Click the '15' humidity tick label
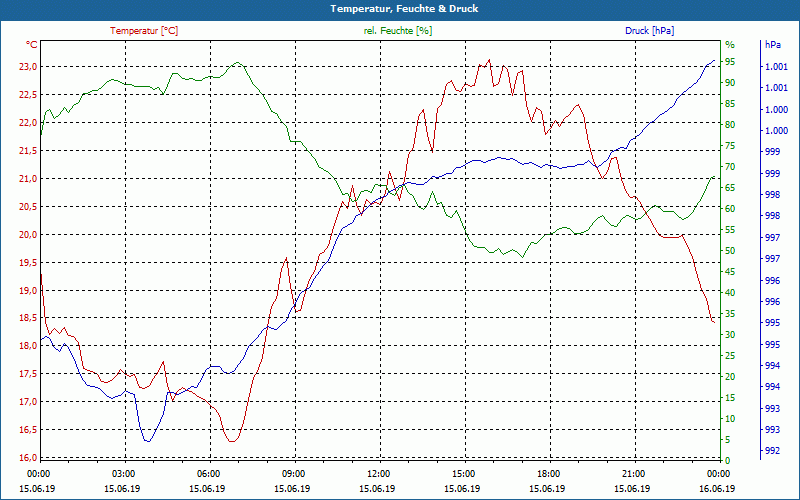Viewport: 800px width, 500px height. (x=730, y=397)
